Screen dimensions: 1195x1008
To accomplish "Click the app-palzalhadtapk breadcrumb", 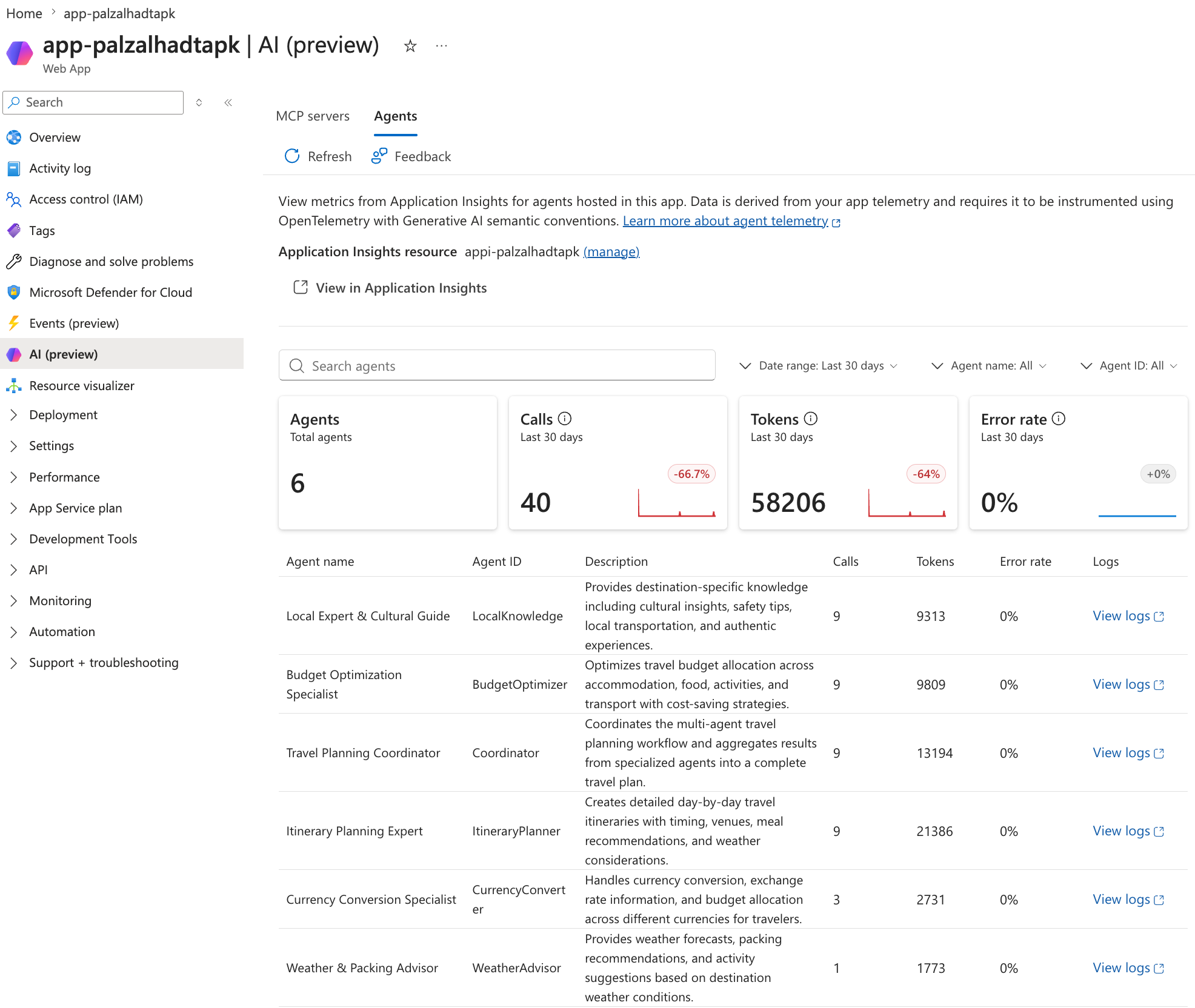I will [x=119, y=13].
